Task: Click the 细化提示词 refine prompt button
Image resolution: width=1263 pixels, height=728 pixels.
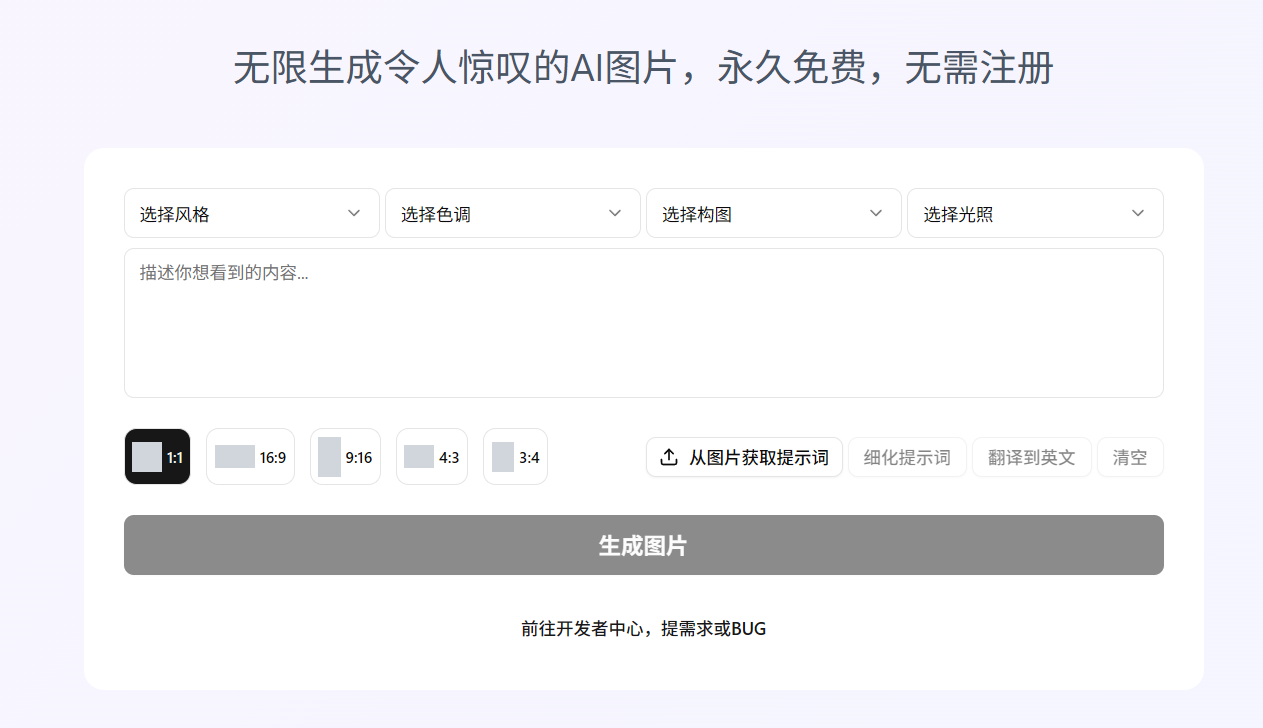Action: 907,456
